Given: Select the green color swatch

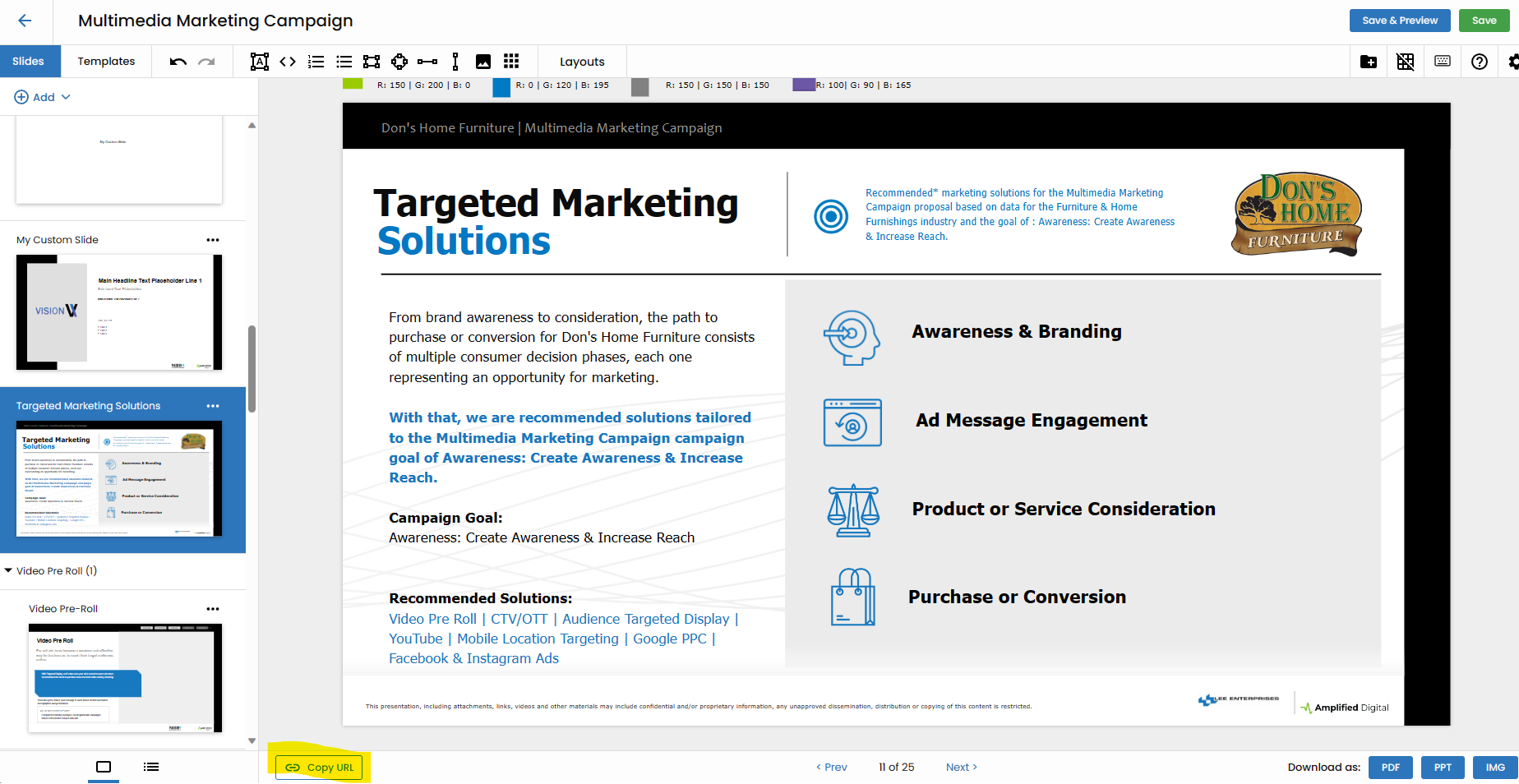Looking at the screenshot, I should point(353,84).
